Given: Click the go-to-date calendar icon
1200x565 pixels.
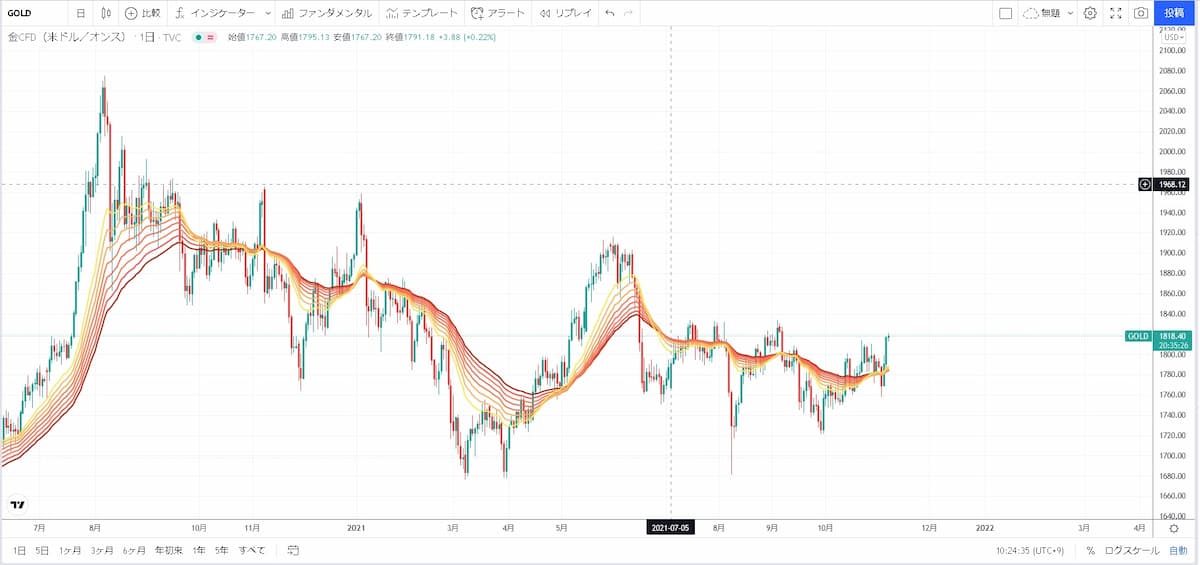Looking at the screenshot, I should (x=293, y=550).
